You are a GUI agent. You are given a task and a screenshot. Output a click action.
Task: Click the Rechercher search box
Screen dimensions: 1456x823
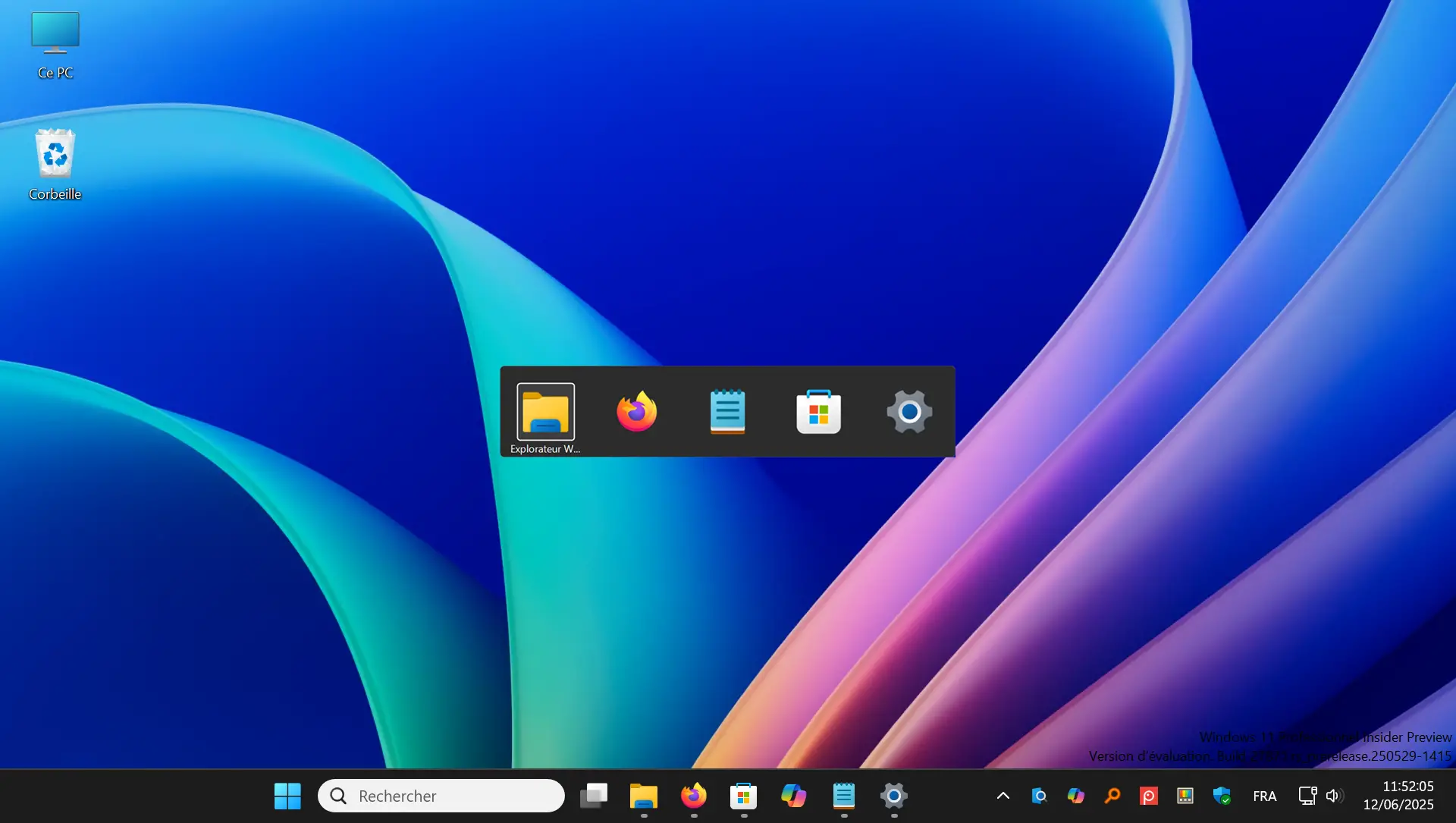pos(441,796)
